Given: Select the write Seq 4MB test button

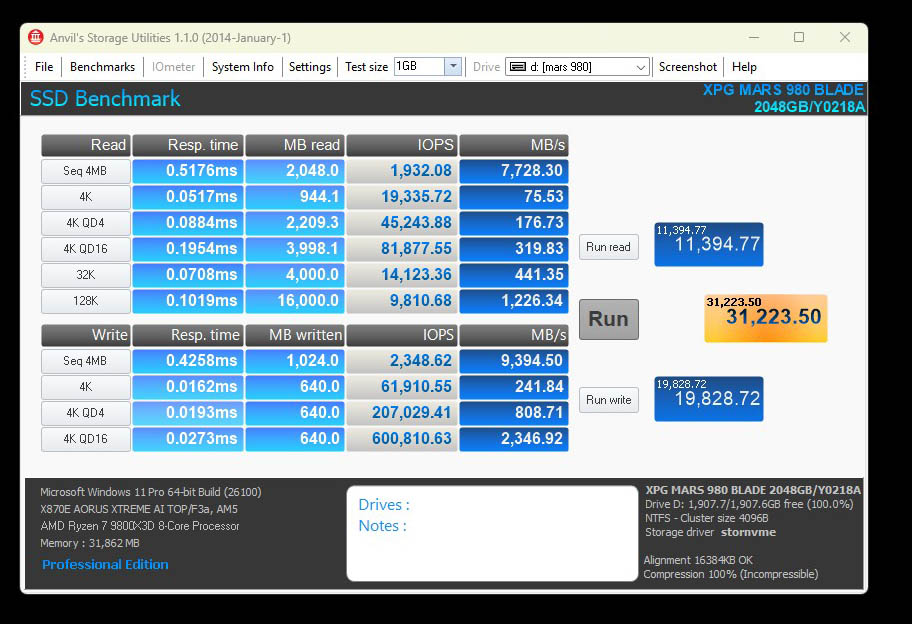Looking at the screenshot, I should click(x=86, y=361).
